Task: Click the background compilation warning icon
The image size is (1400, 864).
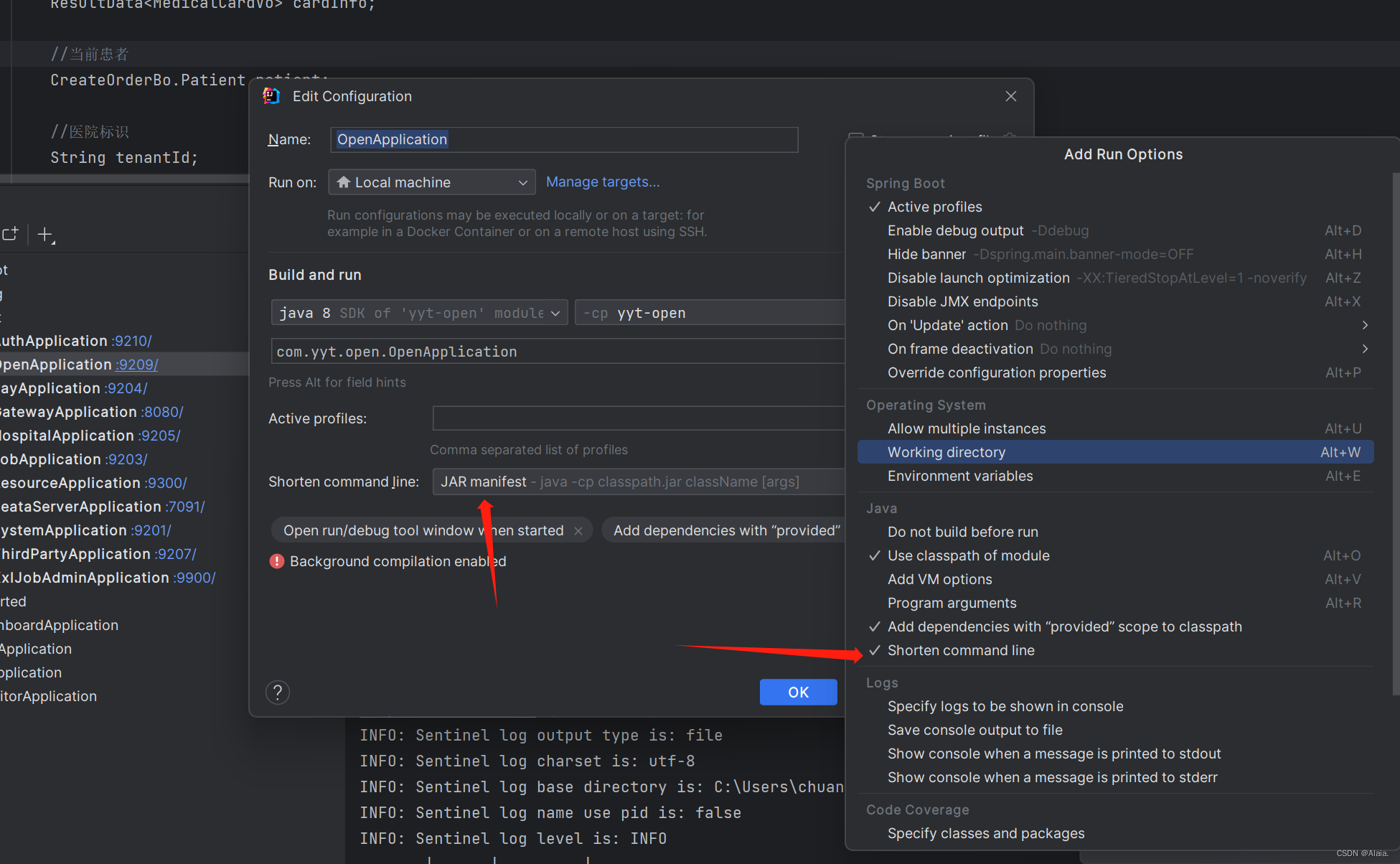Action: [276, 561]
